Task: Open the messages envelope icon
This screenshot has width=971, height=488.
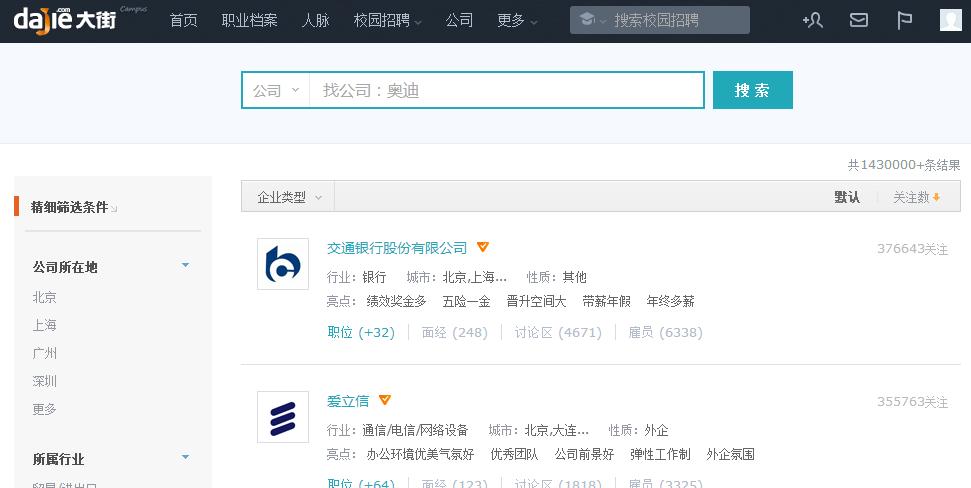Action: coord(858,20)
